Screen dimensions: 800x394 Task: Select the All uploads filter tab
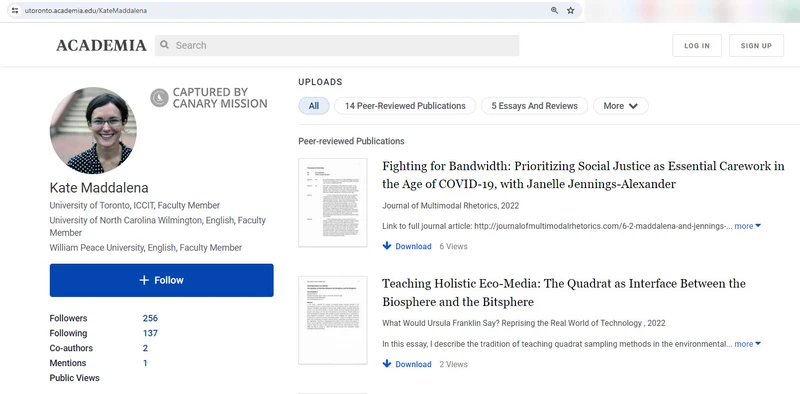pos(314,106)
